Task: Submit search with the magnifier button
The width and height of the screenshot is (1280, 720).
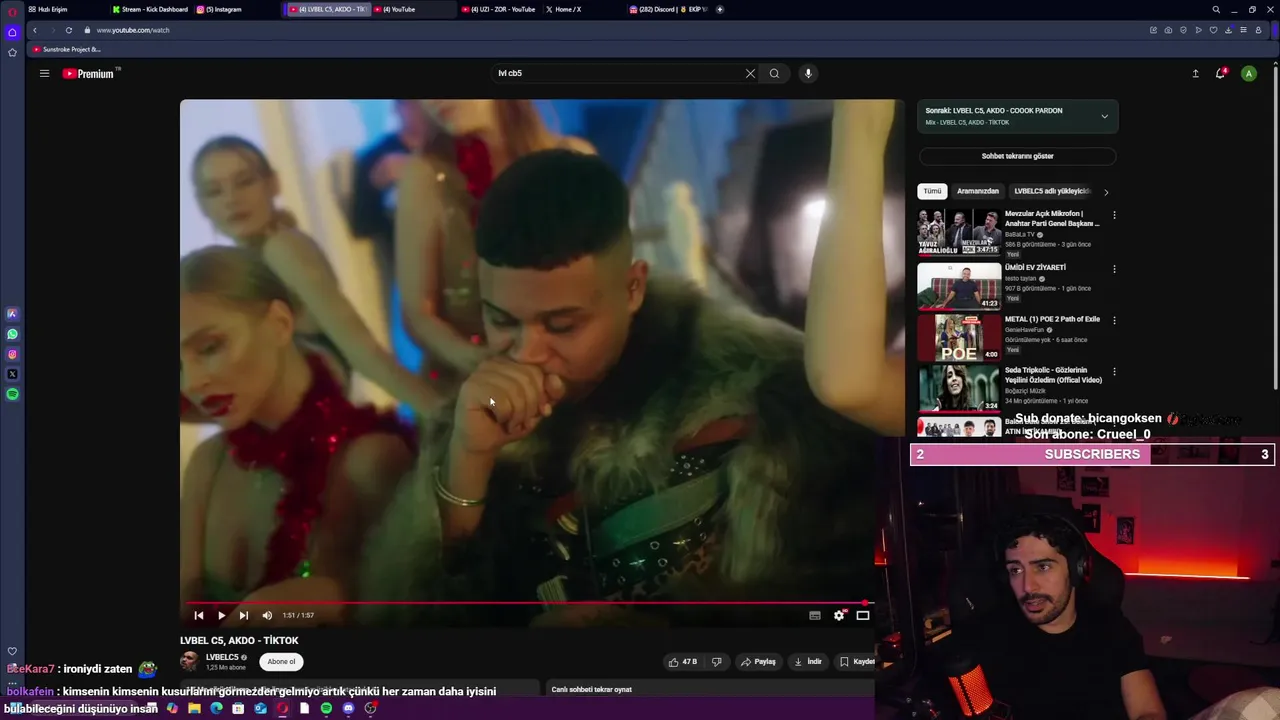Action: click(774, 73)
